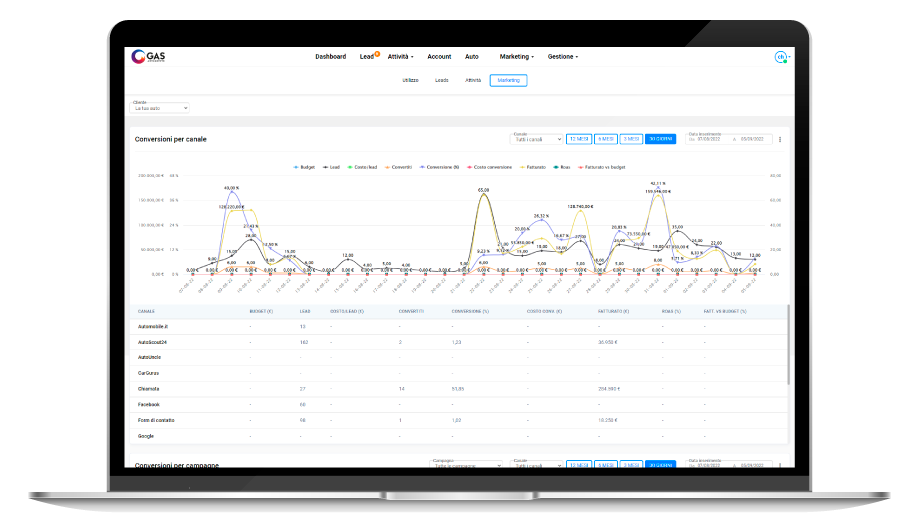Click the Facebook channel row
The width and height of the screenshot is (918, 527).
460,405
